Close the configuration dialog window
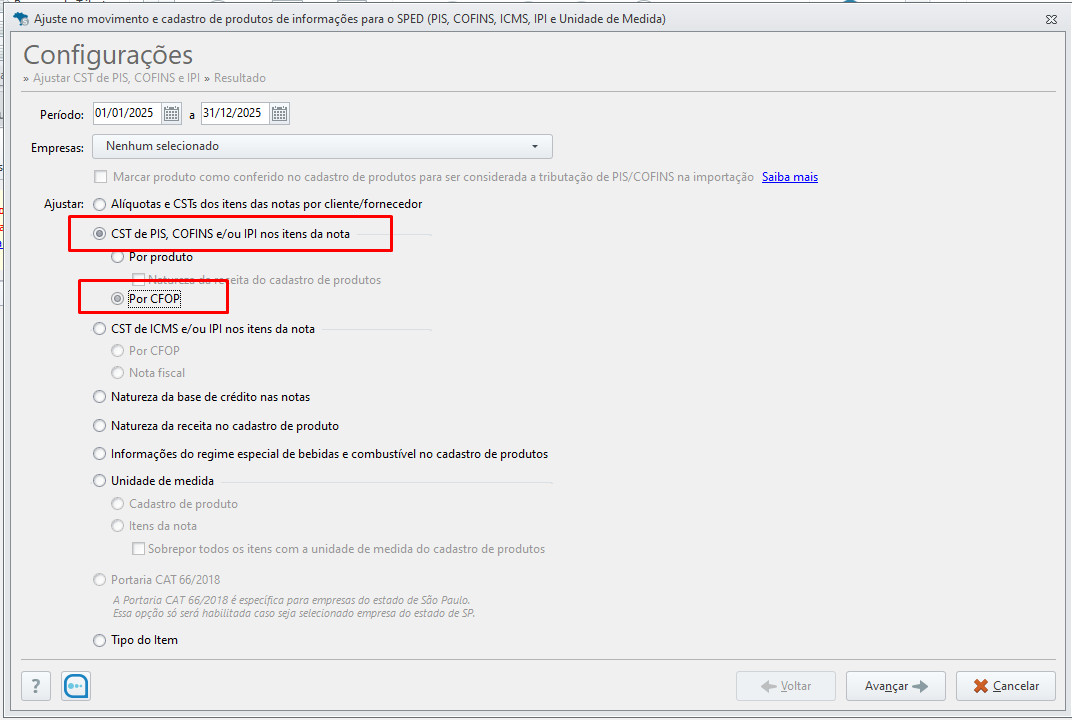The width and height of the screenshot is (1072, 720). coord(1051,19)
